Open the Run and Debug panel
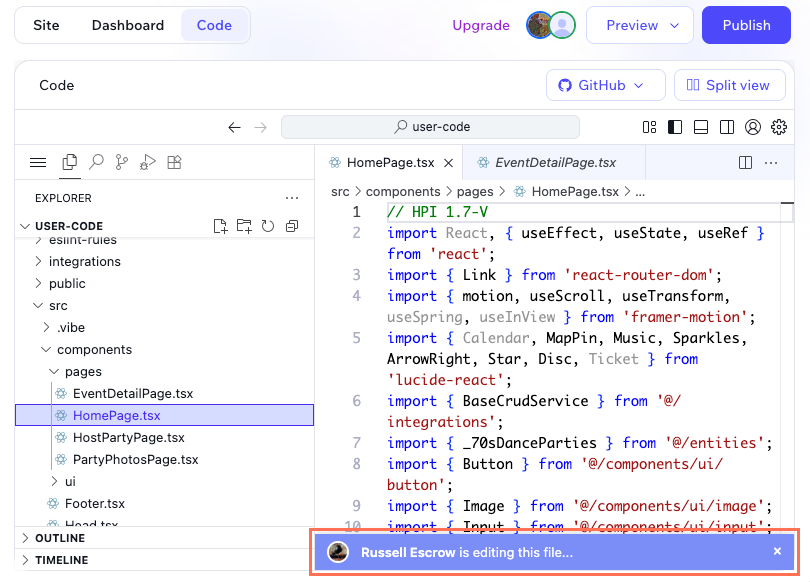Screen dimensions: 810x582 [x=147, y=163]
